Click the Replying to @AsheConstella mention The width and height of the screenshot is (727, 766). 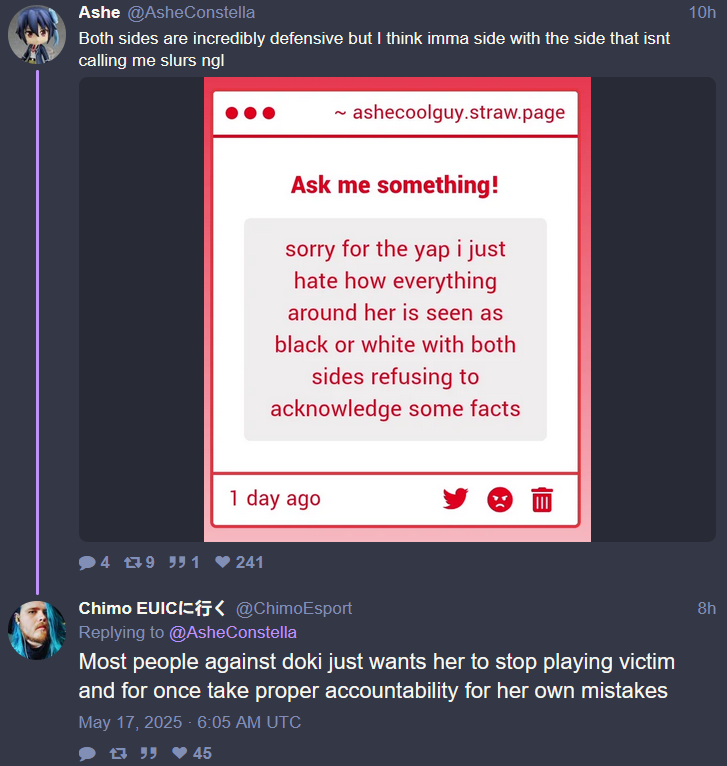click(233, 633)
